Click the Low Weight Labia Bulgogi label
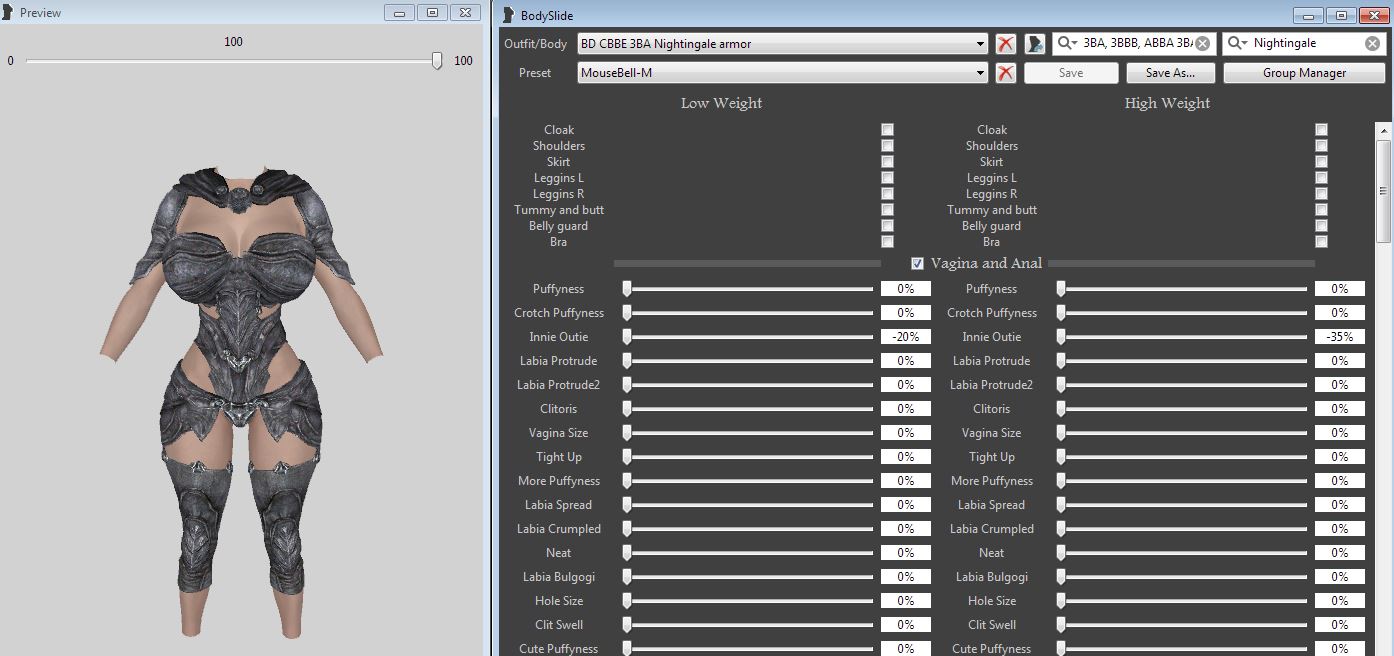Image resolution: width=1394 pixels, height=656 pixels. 559,577
